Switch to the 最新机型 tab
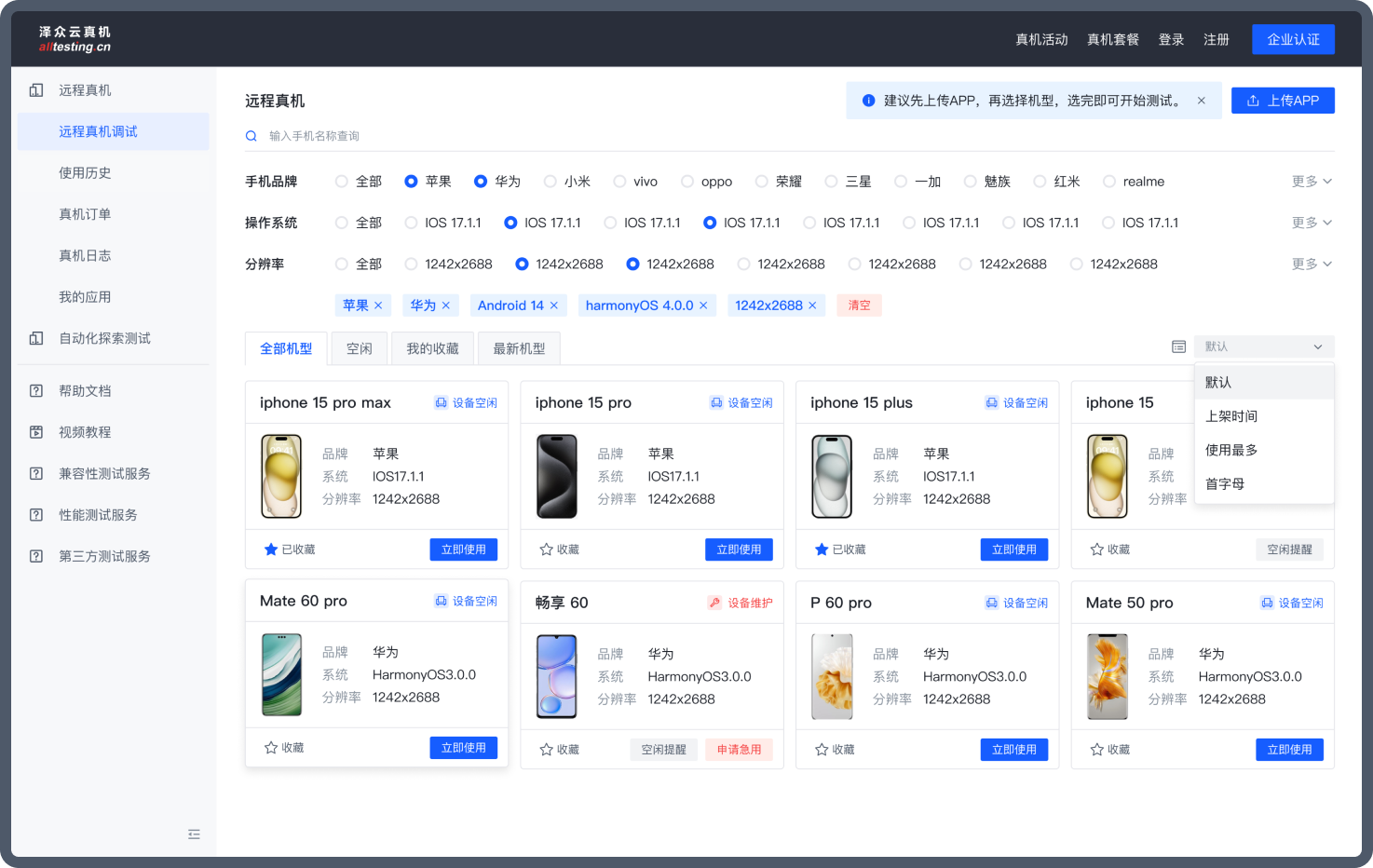The image size is (1373, 868). click(x=519, y=348)
